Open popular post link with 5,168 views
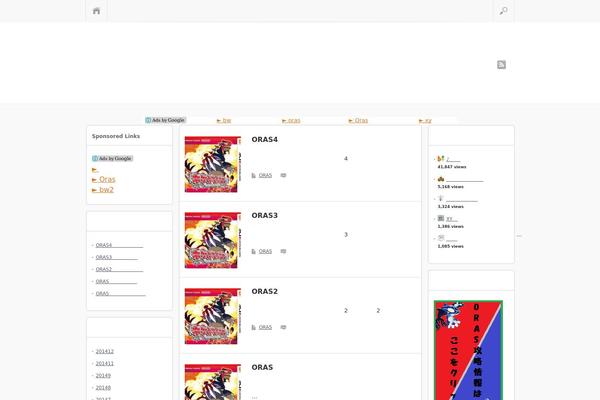 (465, 179)
